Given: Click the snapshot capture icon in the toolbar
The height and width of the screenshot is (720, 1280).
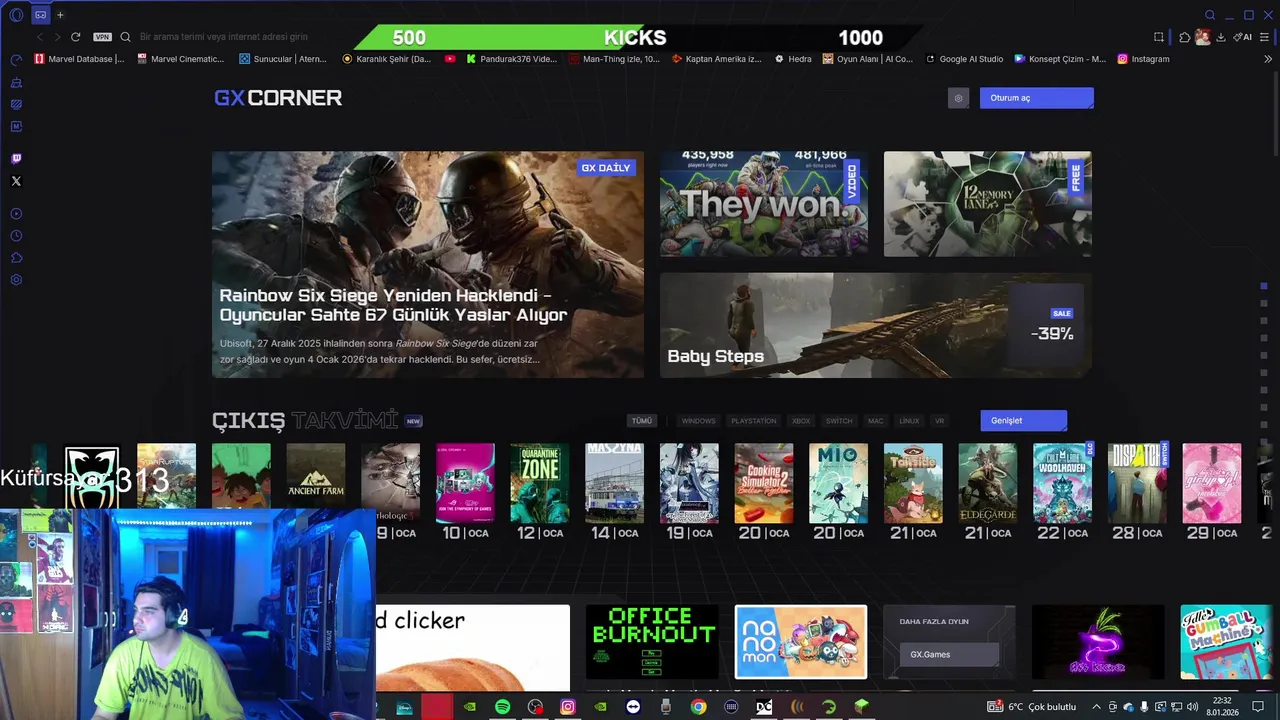Looking at the screenshot, I should click(x=1159, y=37).
